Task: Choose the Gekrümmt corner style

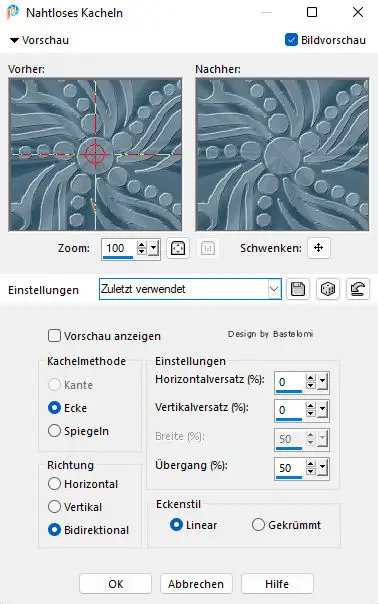Action: point(258,525)
